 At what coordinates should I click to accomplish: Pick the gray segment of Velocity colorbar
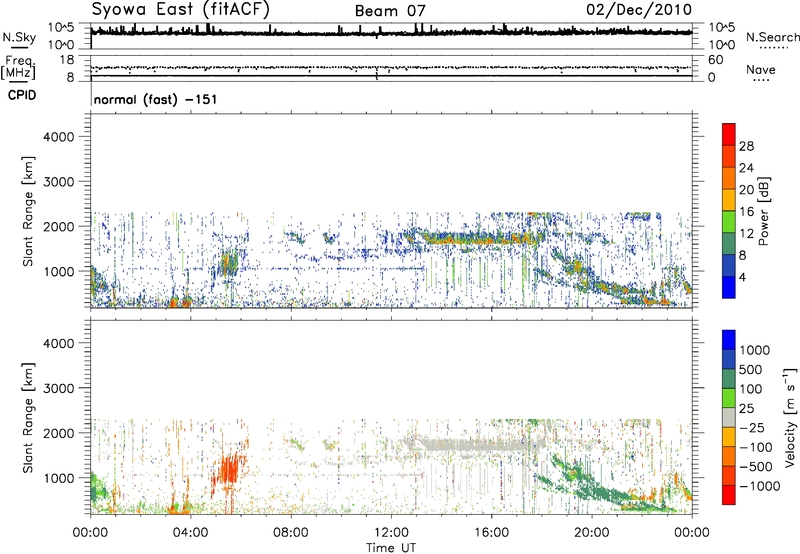pyautogui.click(x=729, y=417)
